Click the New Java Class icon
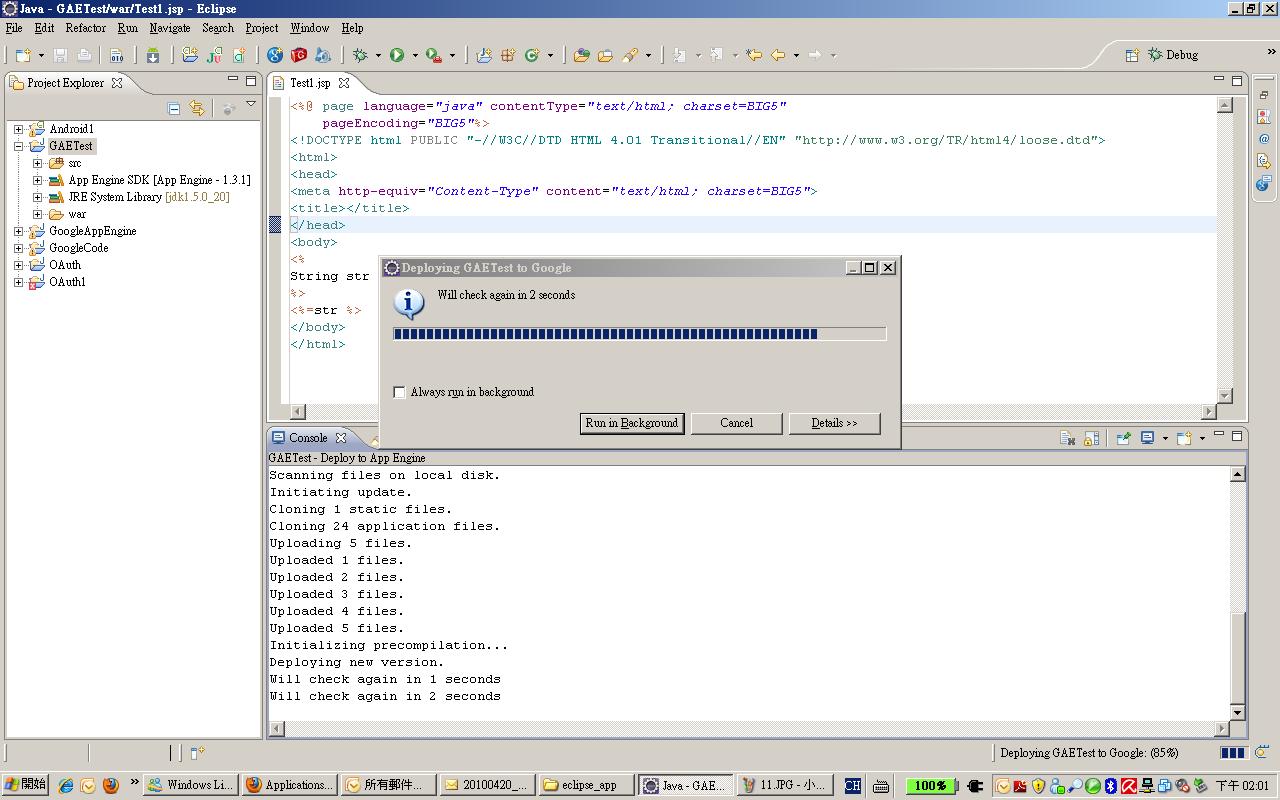 coord(532,55)
